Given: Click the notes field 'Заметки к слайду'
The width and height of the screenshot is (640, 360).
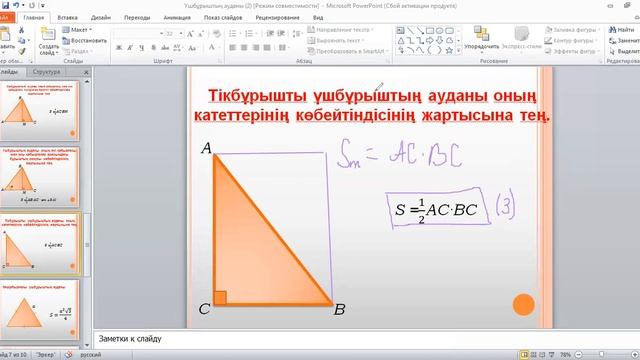Looking at the screenshot, I should pos(366,339).
